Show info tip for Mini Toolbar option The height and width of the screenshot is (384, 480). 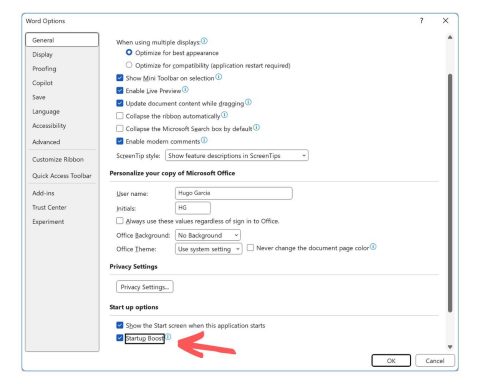[218, 77]
